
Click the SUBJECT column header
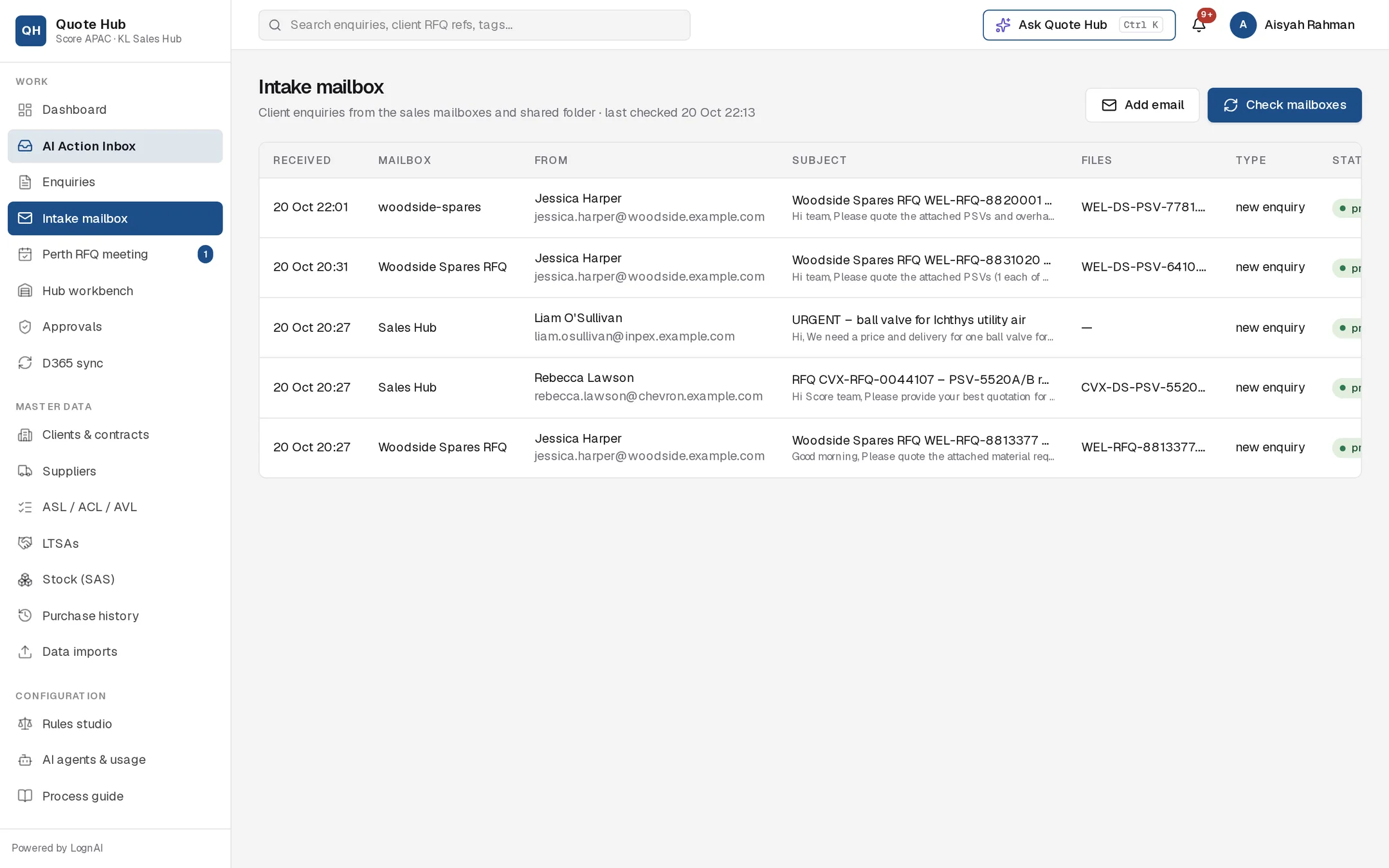pyautogui.click(x=819, y=160)
